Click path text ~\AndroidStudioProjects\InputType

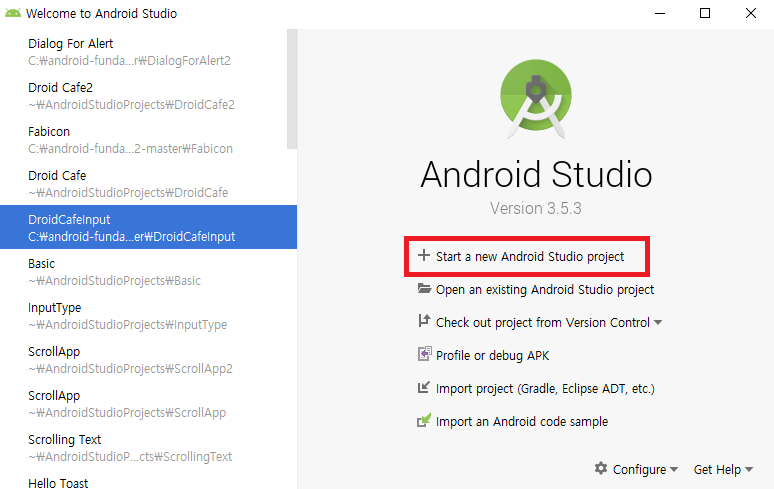128,325
